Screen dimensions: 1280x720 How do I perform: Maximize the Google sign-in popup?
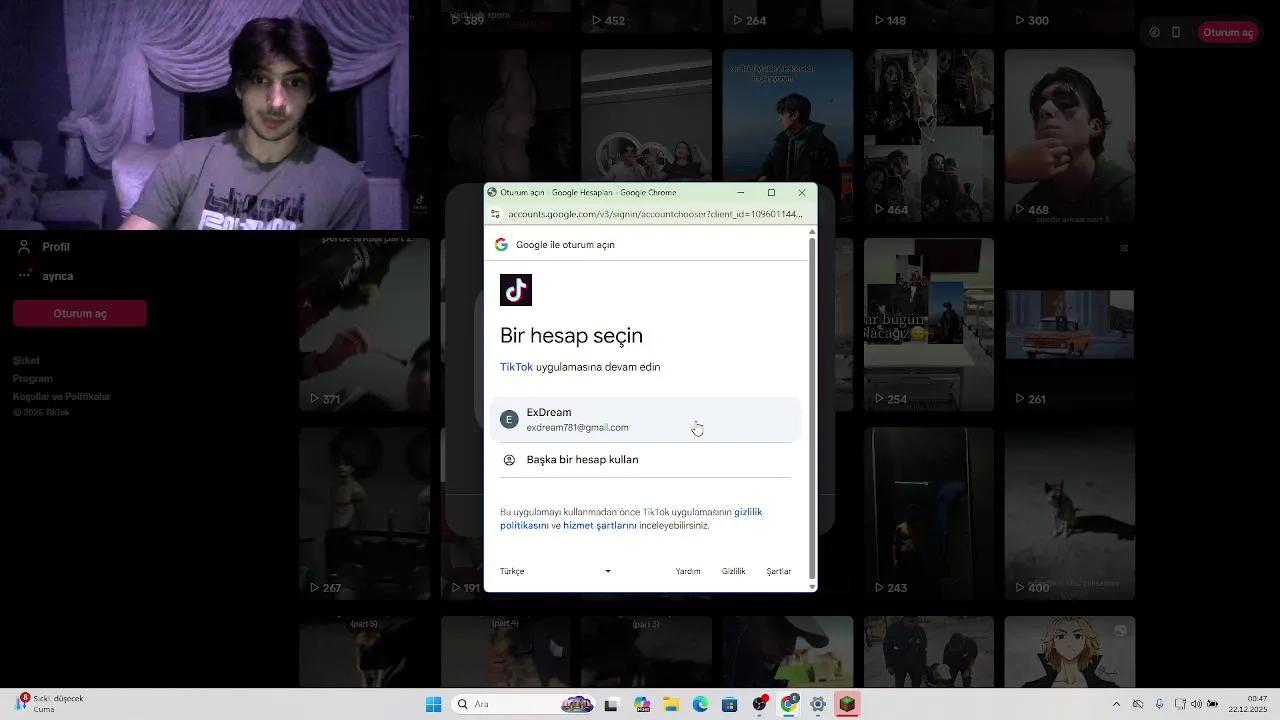pyautogui.click(x=771, y=192)
